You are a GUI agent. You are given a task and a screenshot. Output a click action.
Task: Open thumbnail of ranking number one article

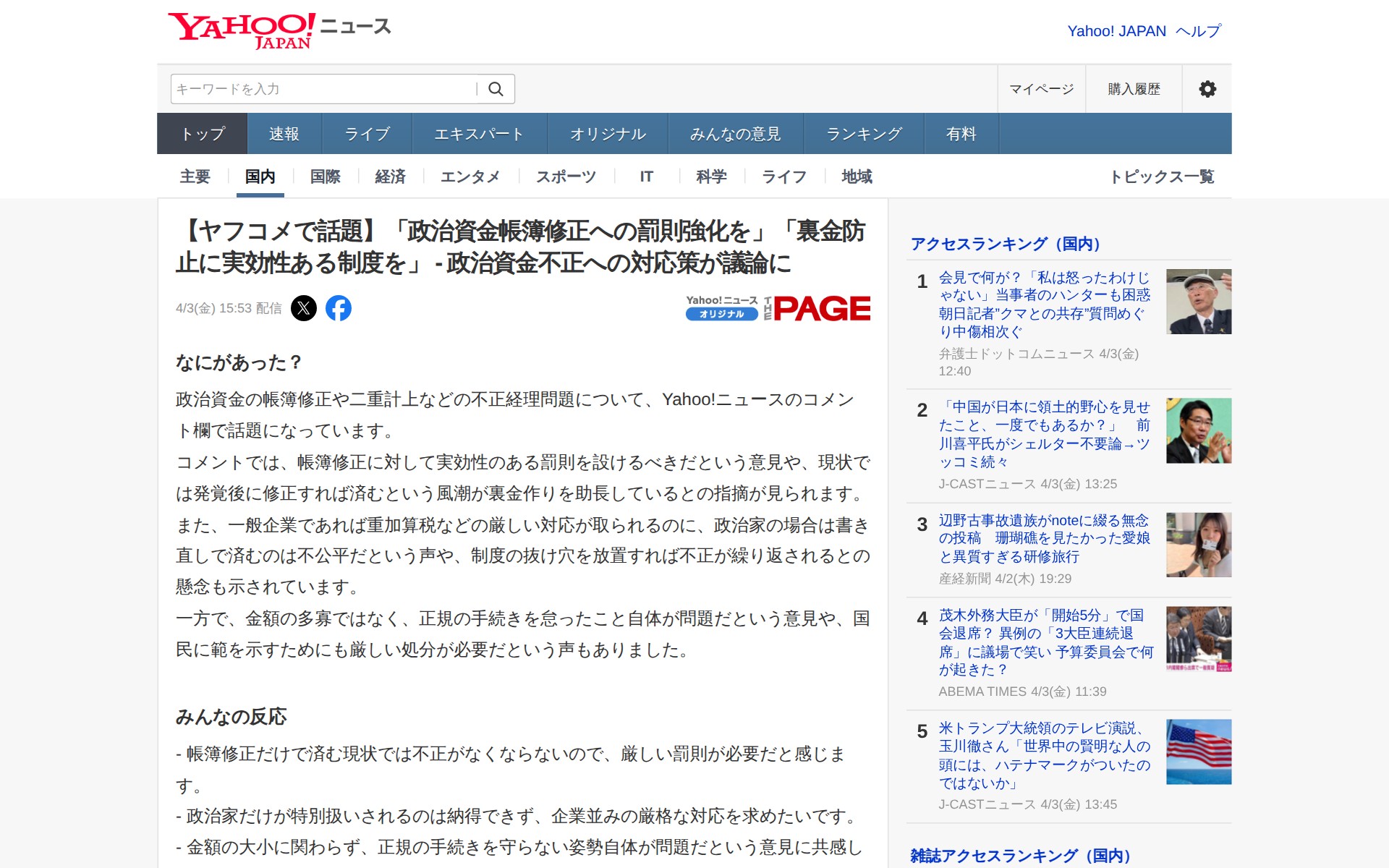(1198, 302)
